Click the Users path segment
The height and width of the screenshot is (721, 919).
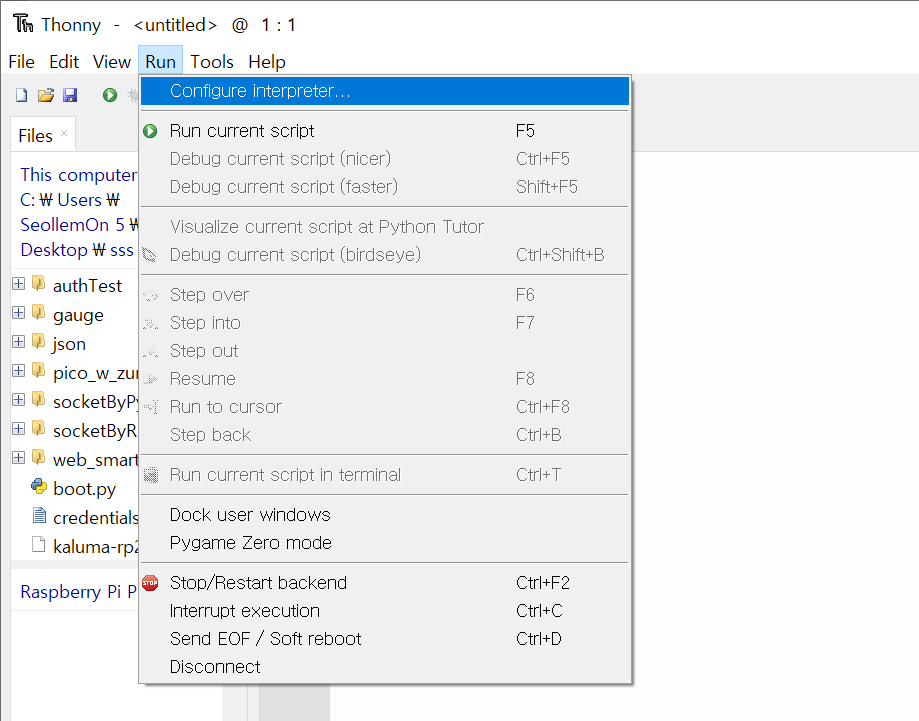(x=80, y=200)
